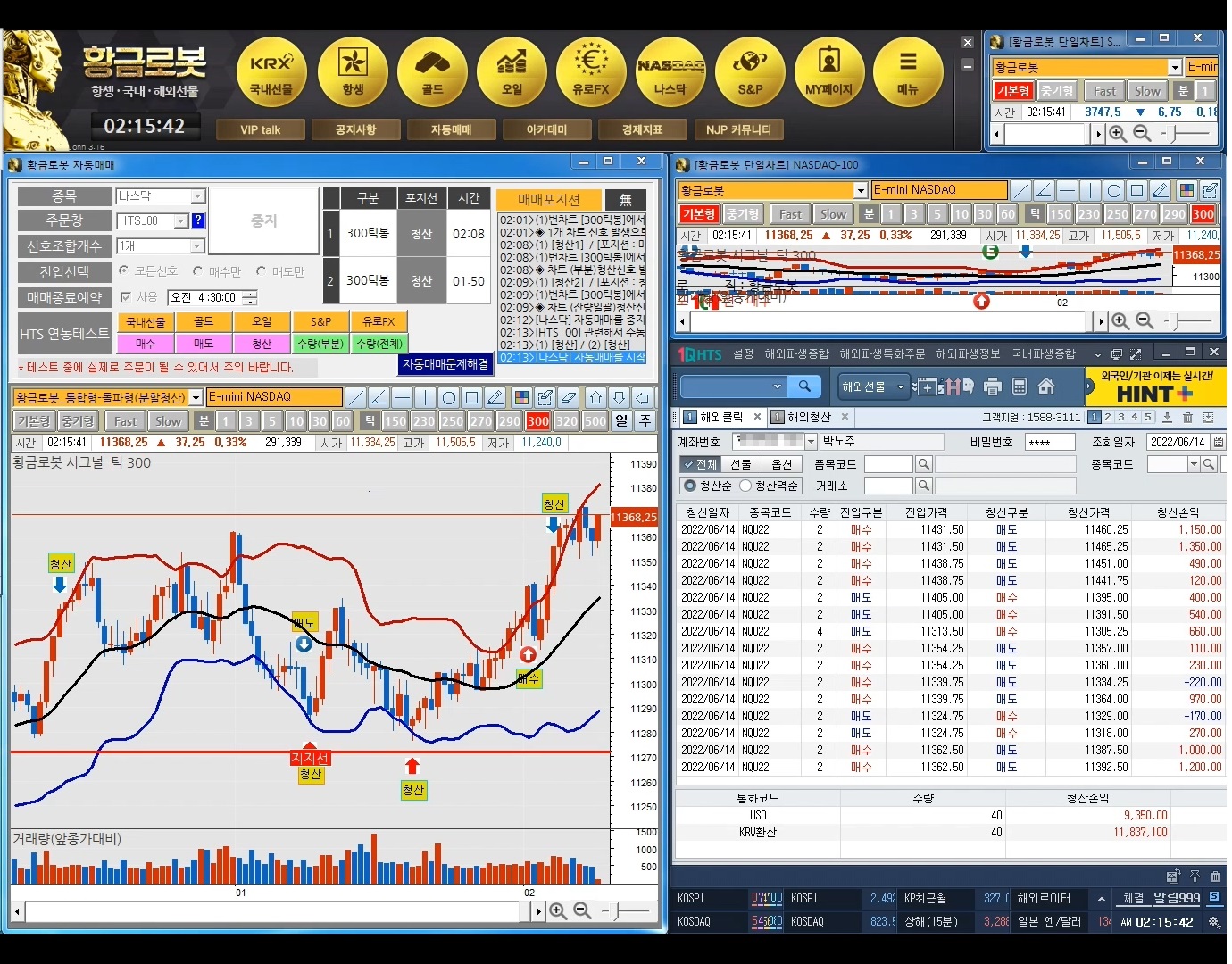Click 공지사항 button
The width and height of the screenshot is (1232, 964).
[356, 129]
